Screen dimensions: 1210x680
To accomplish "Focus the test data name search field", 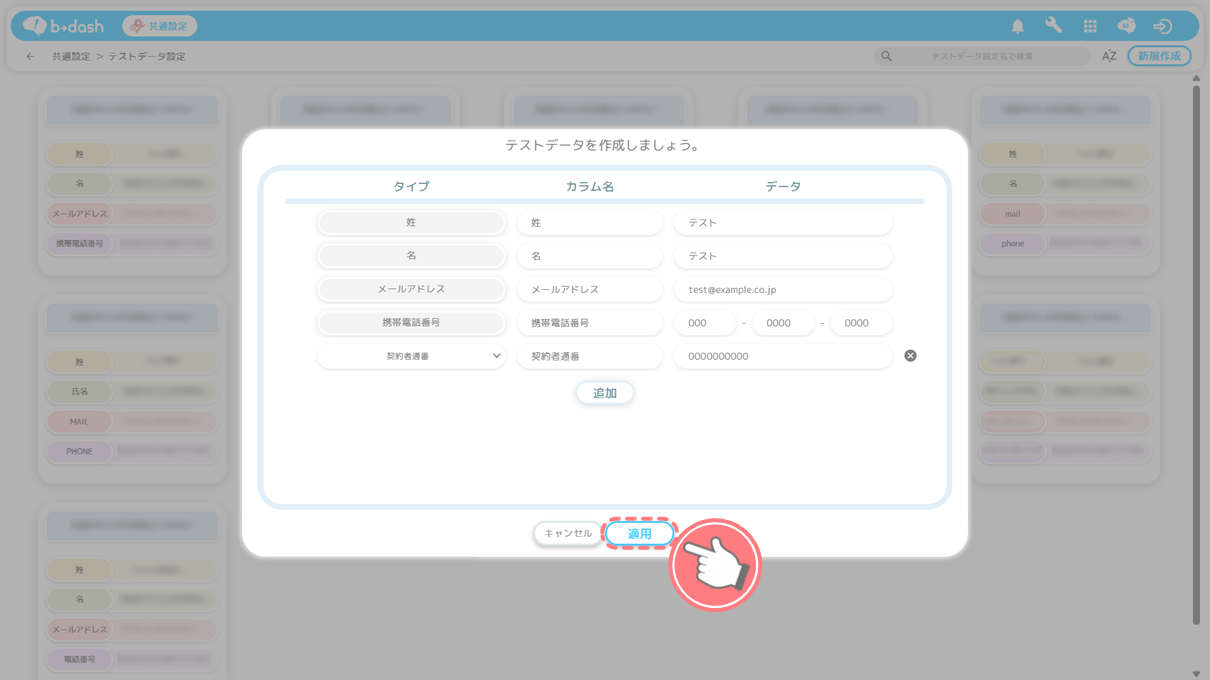I will 990,57.
